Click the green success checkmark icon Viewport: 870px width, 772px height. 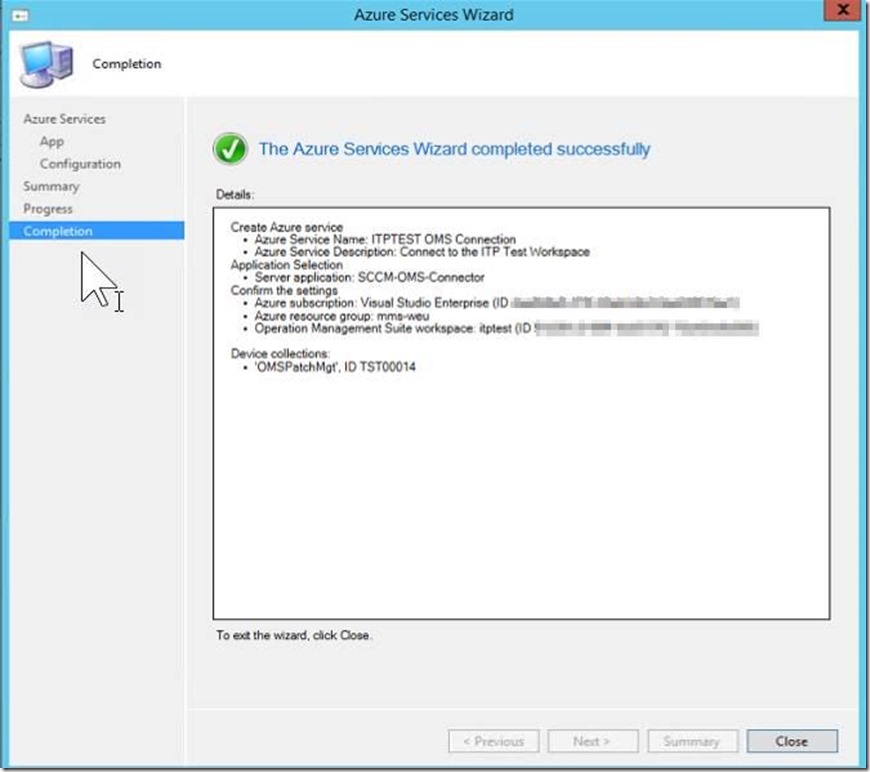pyautogui.click(x=231, y=150)
